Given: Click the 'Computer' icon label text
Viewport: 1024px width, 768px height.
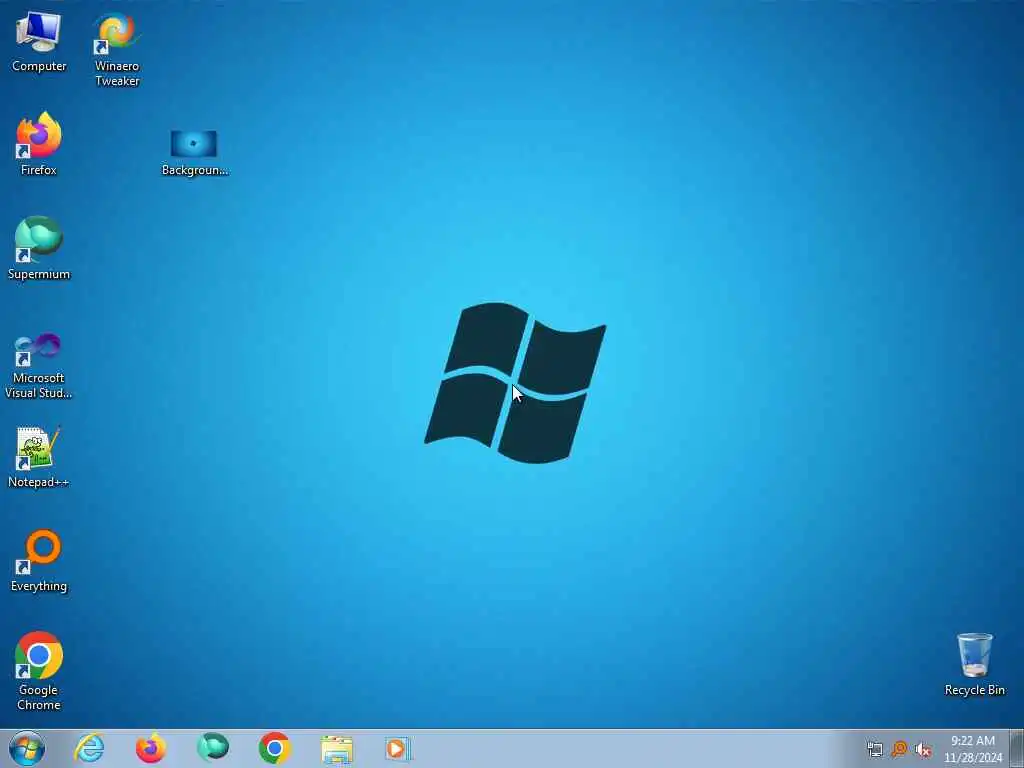Looking at the screenshot, I should (x=39, y=66).
